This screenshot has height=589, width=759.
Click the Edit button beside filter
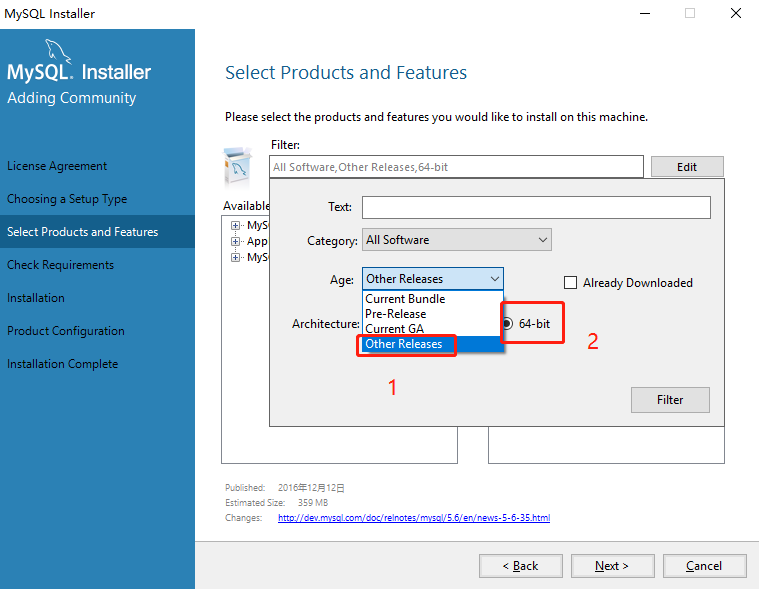pyautogui.click(x=687, y=167)
